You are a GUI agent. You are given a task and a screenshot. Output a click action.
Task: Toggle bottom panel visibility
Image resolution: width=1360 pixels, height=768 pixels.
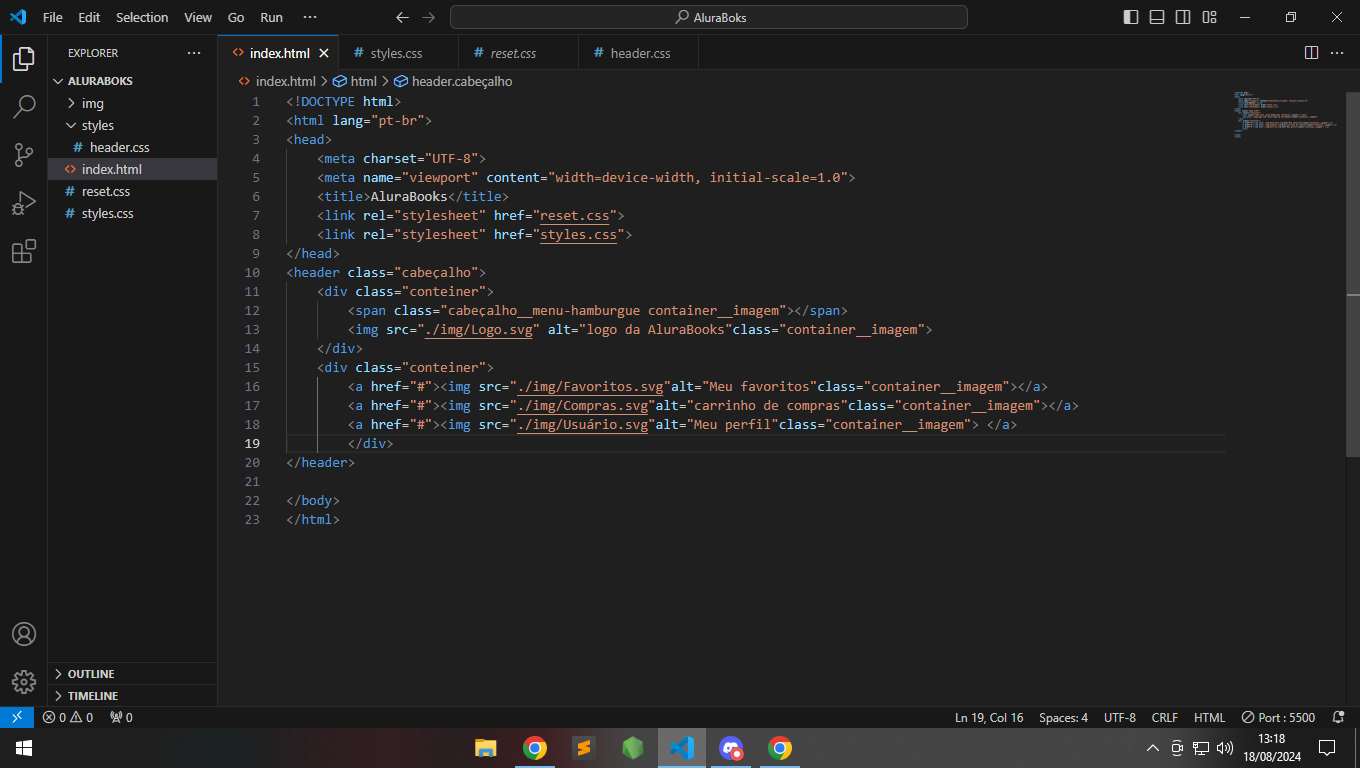pyautogui.click(x=1157, y=17)
